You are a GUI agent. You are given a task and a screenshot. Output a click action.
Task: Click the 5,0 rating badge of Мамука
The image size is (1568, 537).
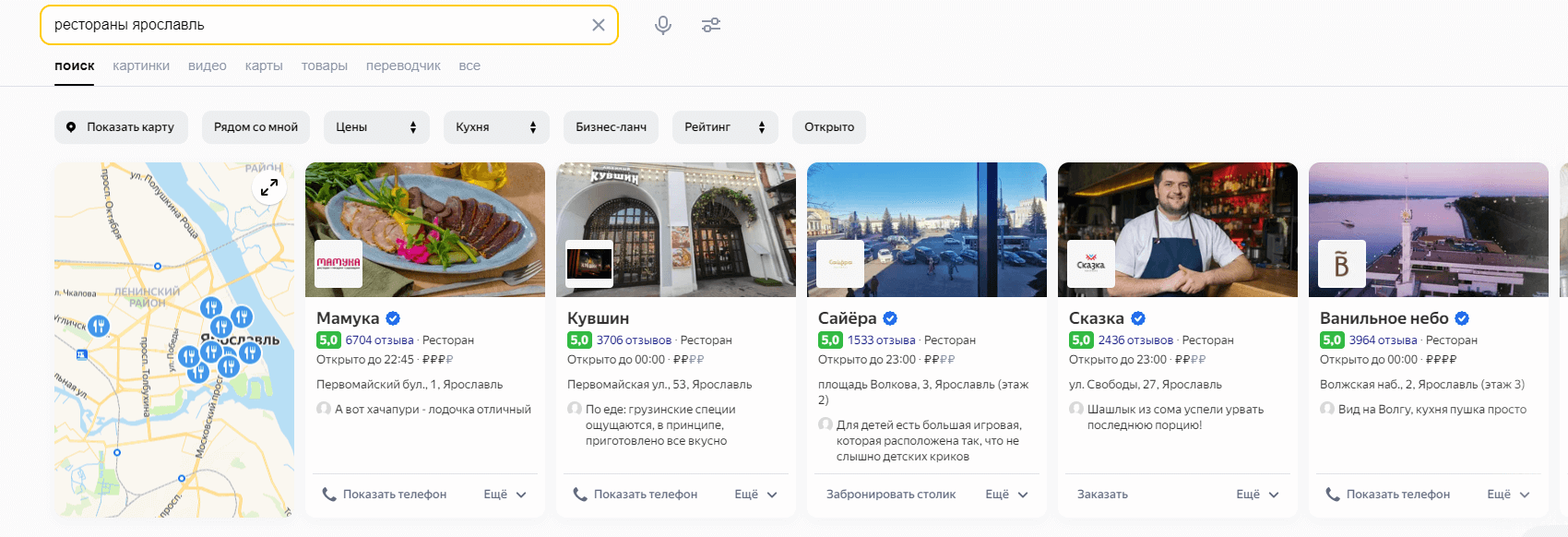328,340
